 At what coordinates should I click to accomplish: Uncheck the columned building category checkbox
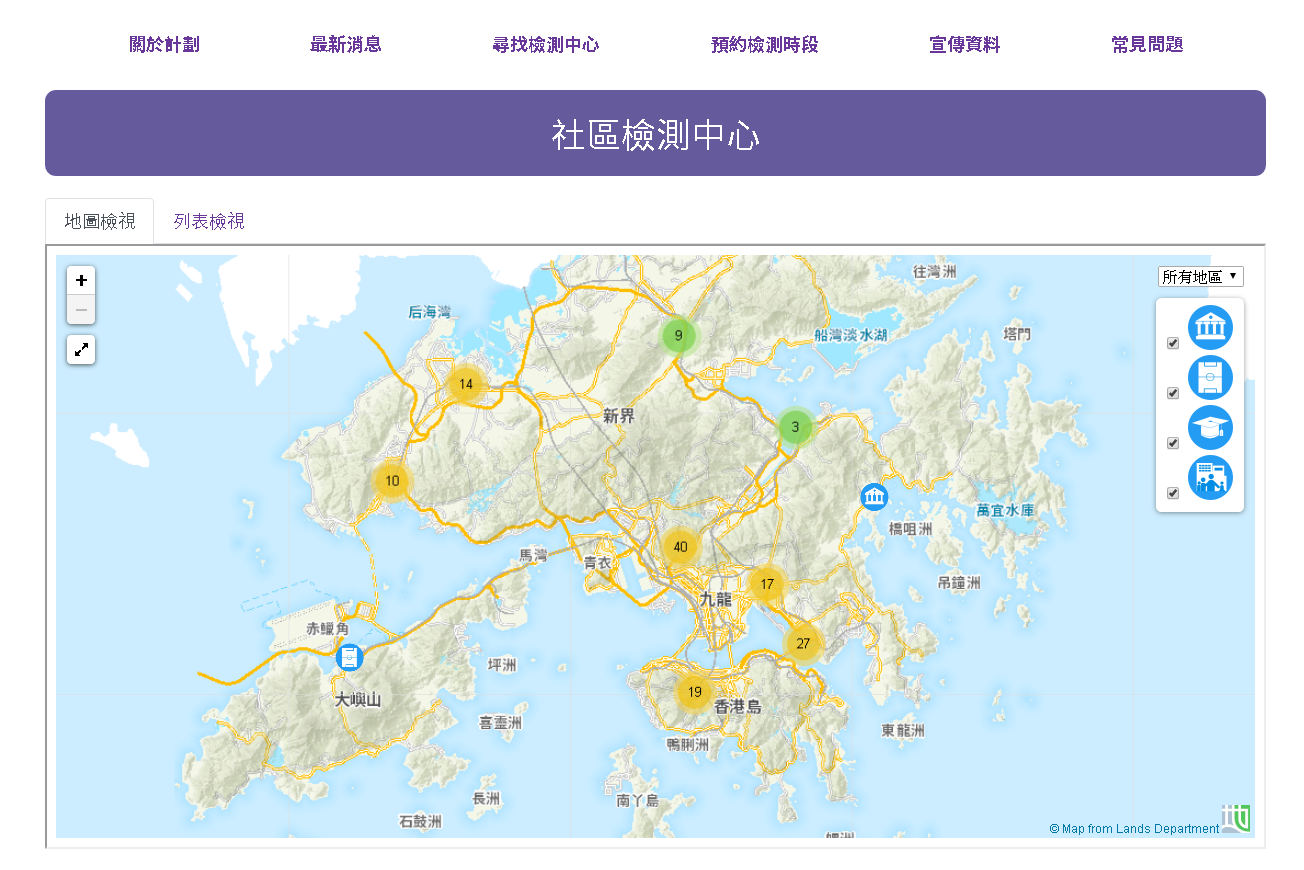pyautogui.click(x=1173, y=343)
